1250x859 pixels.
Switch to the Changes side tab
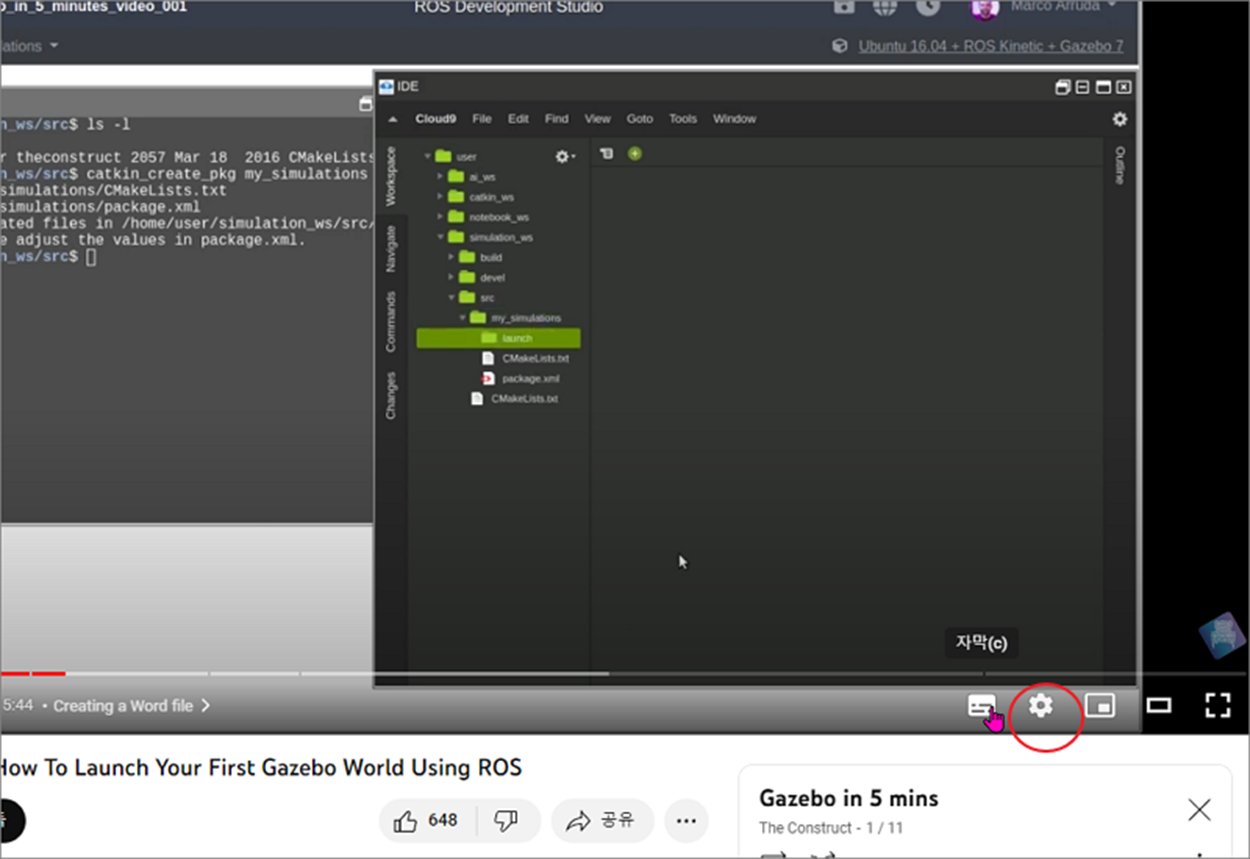tap(391, 395)
